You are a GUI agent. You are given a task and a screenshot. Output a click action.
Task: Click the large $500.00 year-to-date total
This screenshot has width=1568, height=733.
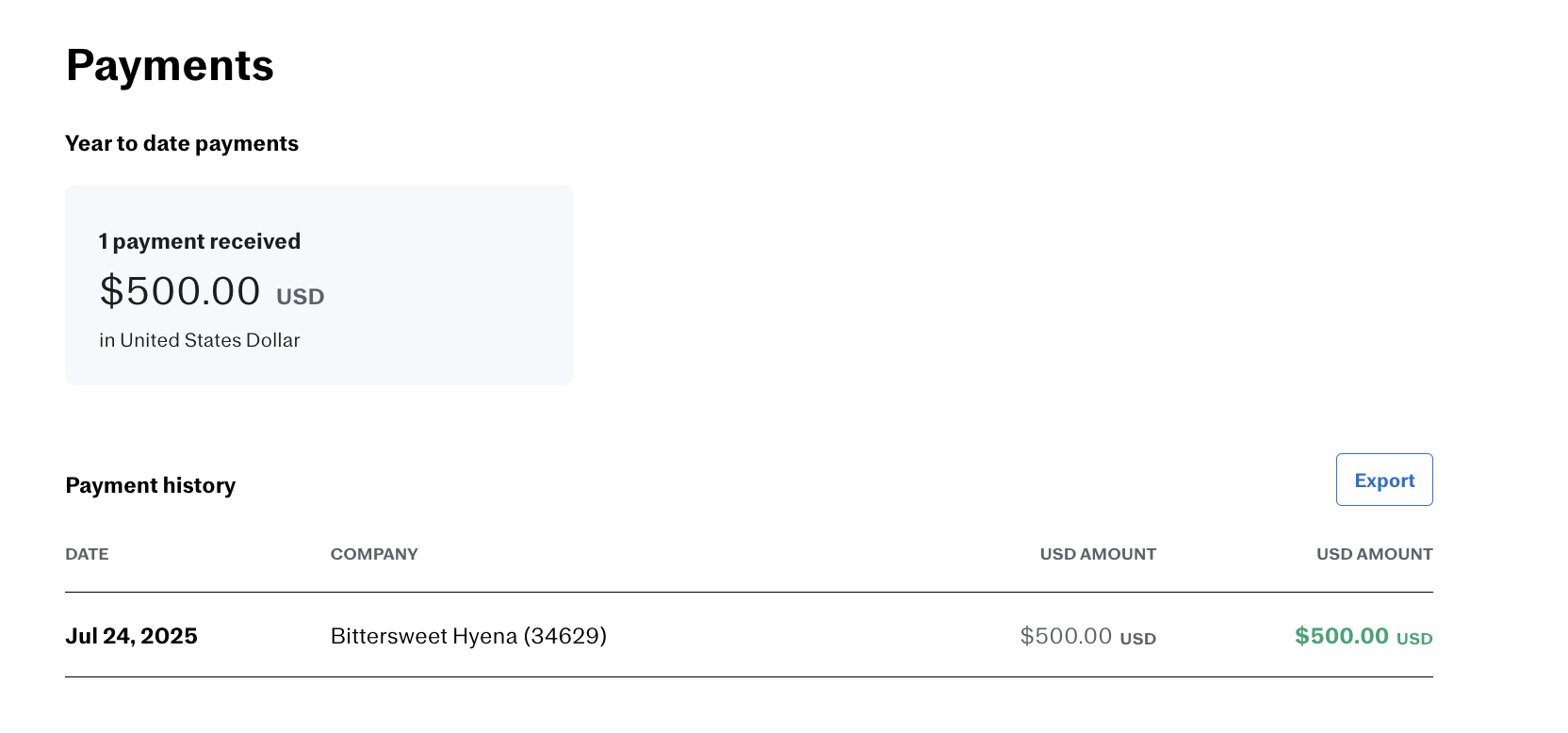180,291
